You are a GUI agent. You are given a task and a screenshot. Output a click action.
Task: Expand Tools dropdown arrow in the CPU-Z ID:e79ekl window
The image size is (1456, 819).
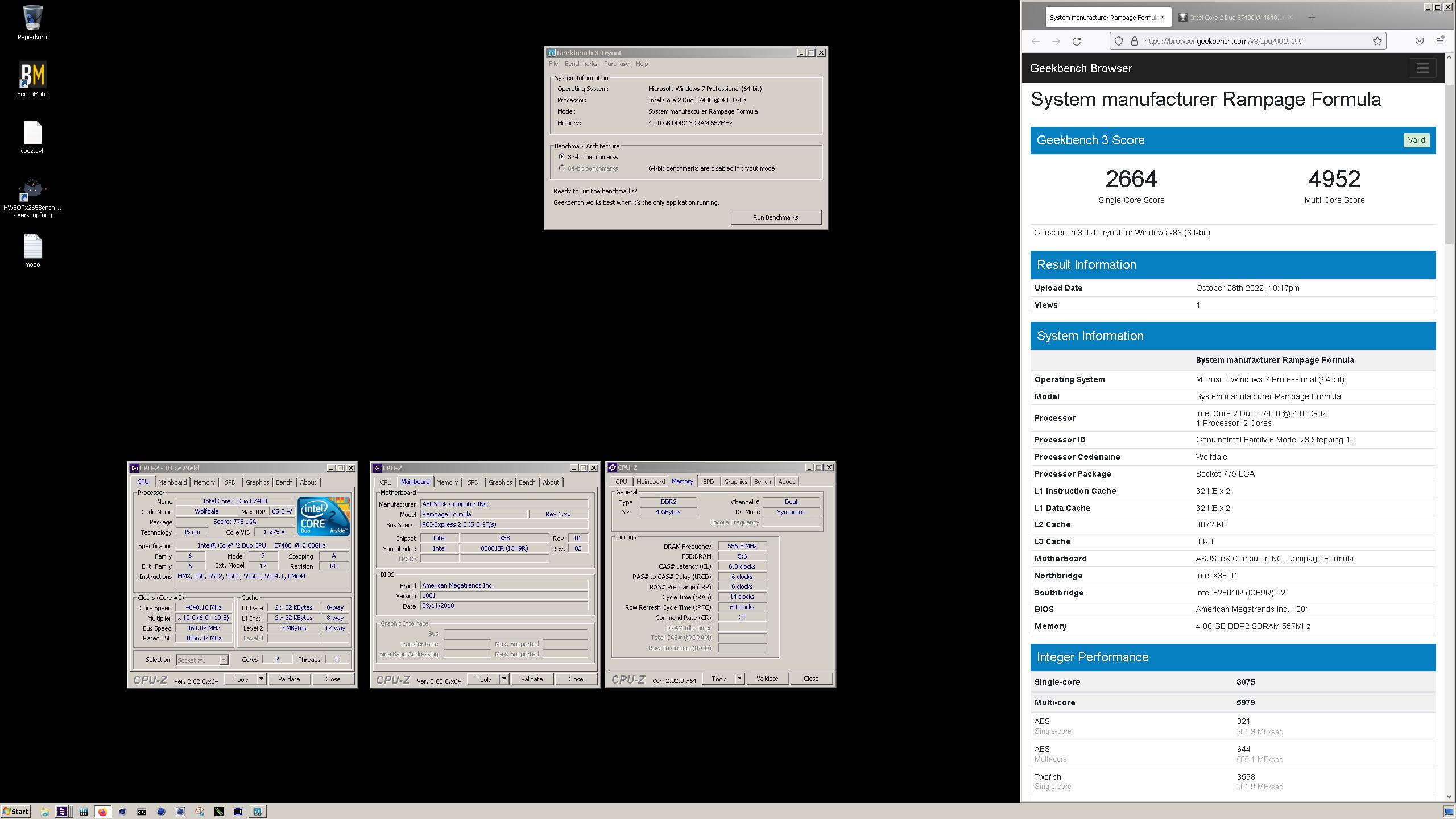click(261, 679)
